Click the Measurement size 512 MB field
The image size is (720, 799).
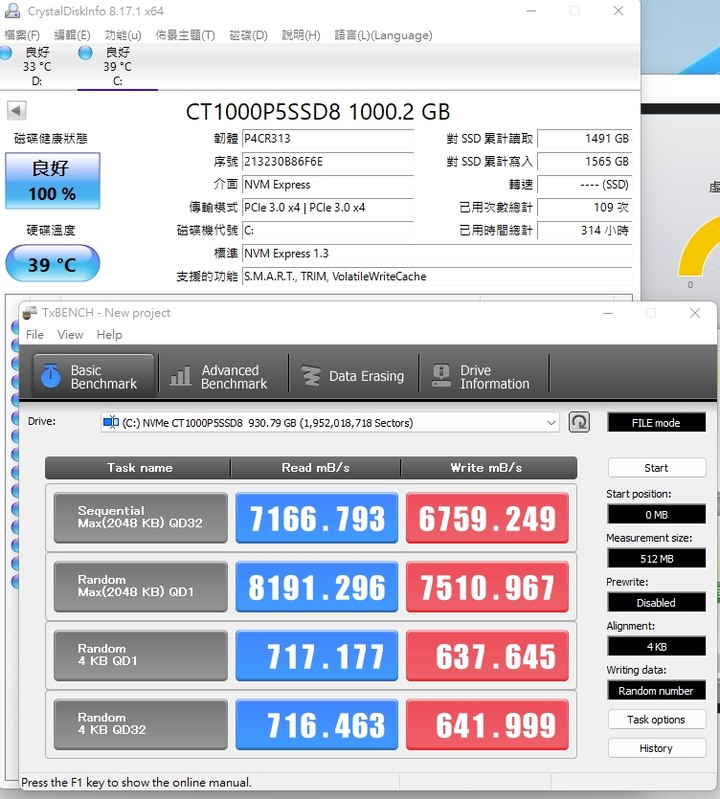[656, 558]
